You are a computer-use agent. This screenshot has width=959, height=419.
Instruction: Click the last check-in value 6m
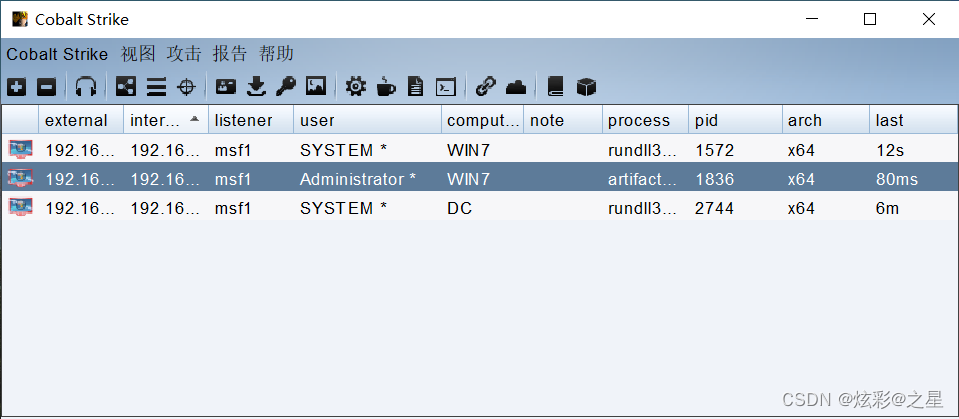[887, 208]
